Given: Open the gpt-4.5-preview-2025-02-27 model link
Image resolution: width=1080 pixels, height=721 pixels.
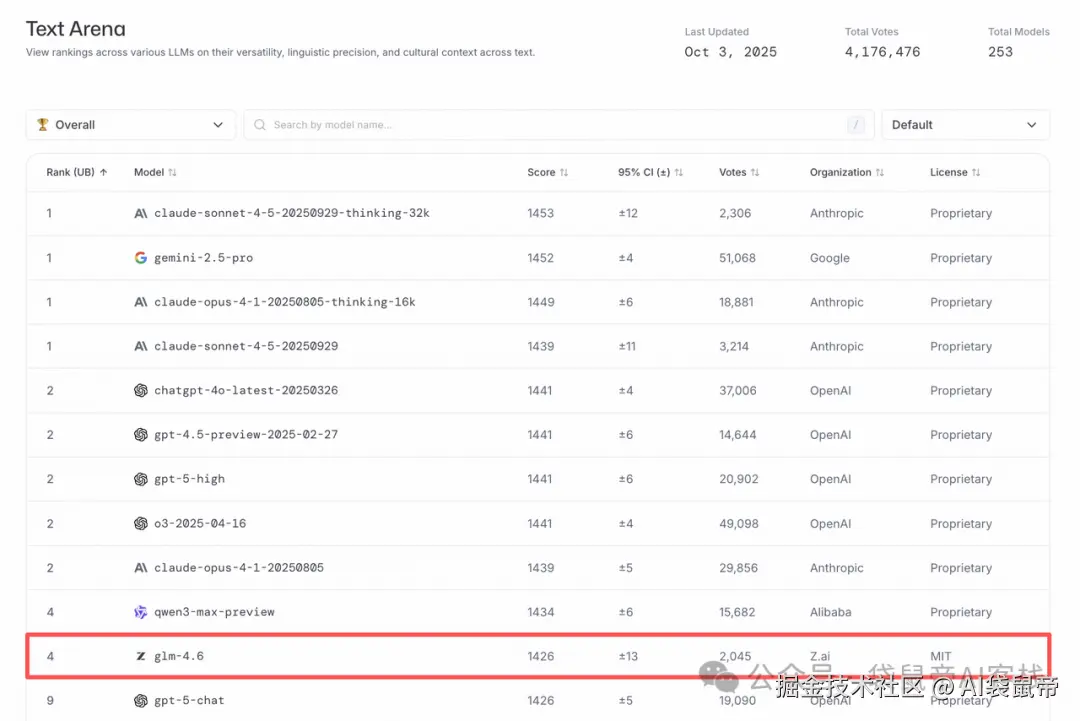Looking at the screenshot, I should point(246,435).
